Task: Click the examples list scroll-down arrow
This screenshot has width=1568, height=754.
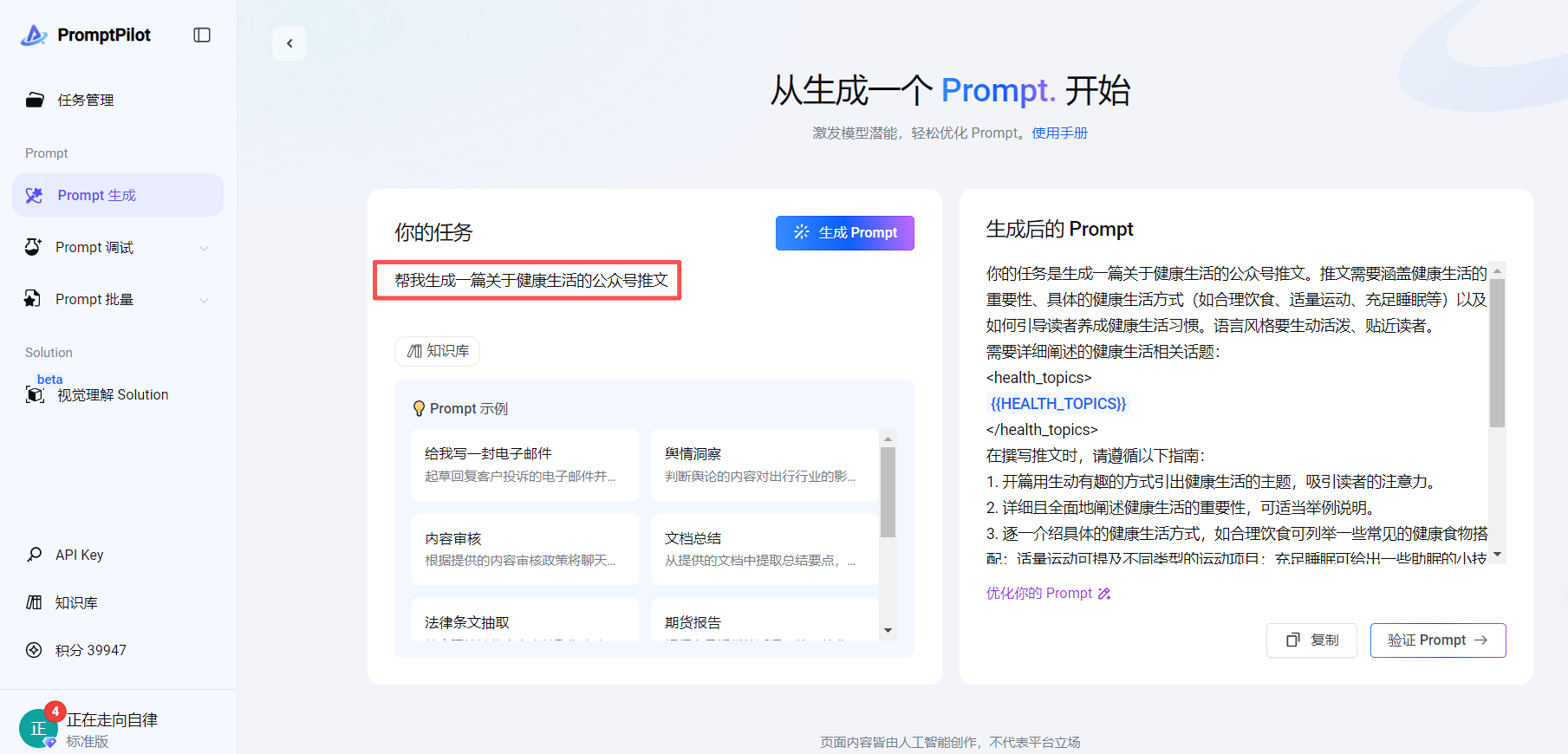Action: [x=888, y=630]
